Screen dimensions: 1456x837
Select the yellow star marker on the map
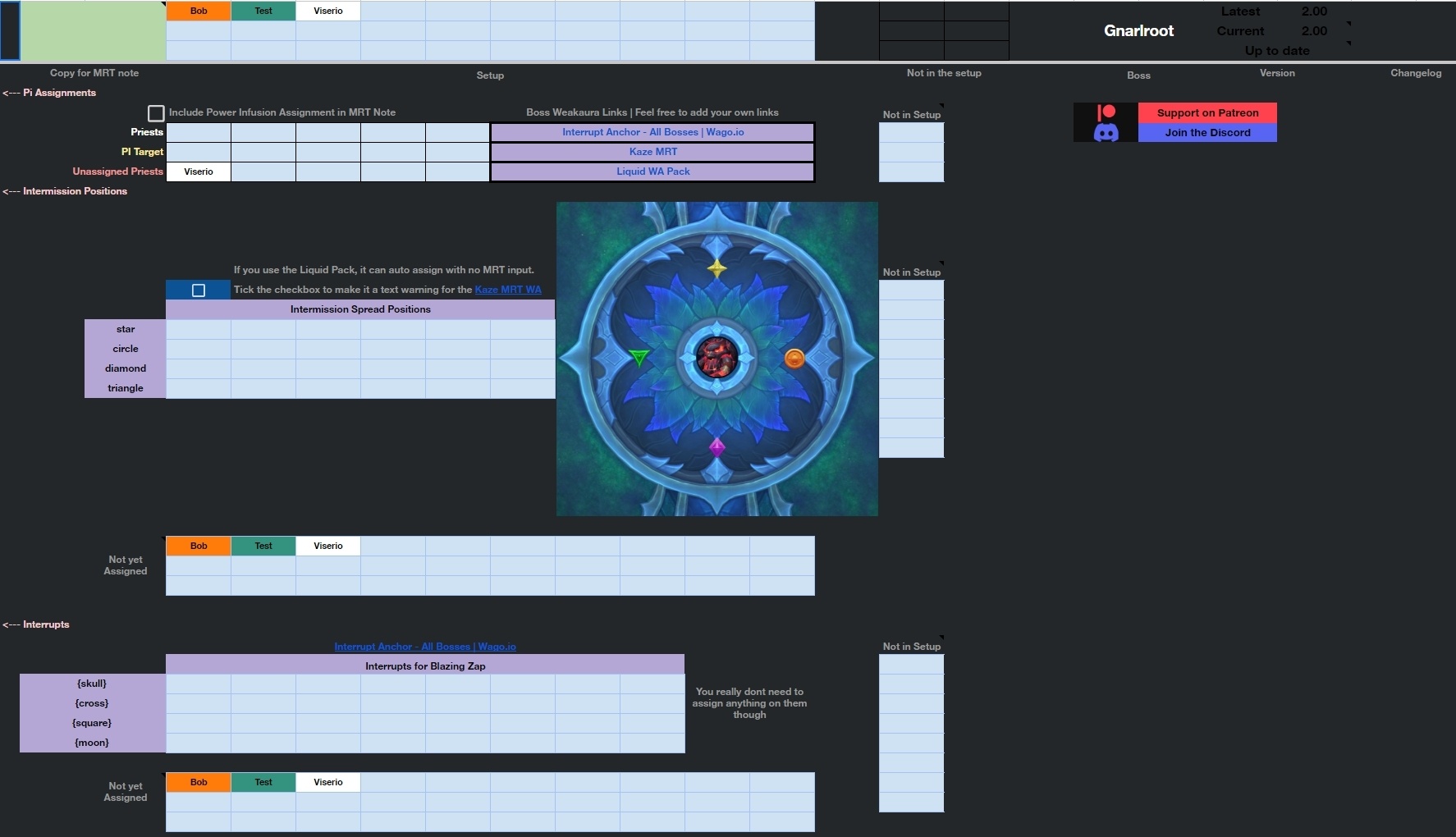point(717,268)
